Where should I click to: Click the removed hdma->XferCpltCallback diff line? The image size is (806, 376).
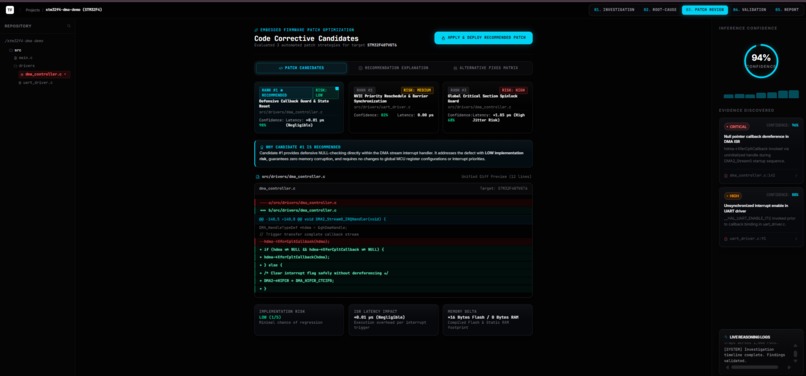393,241
